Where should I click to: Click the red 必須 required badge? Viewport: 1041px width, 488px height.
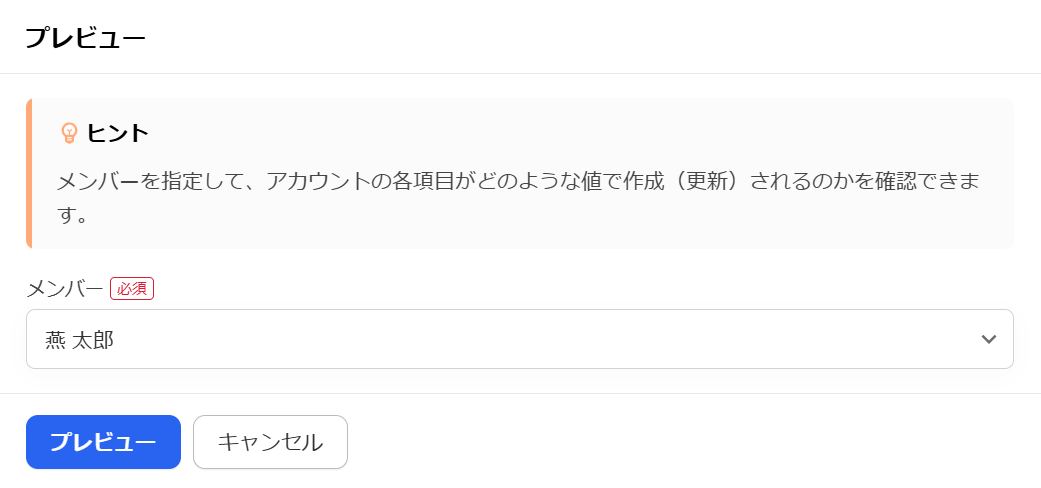(132, 289)
